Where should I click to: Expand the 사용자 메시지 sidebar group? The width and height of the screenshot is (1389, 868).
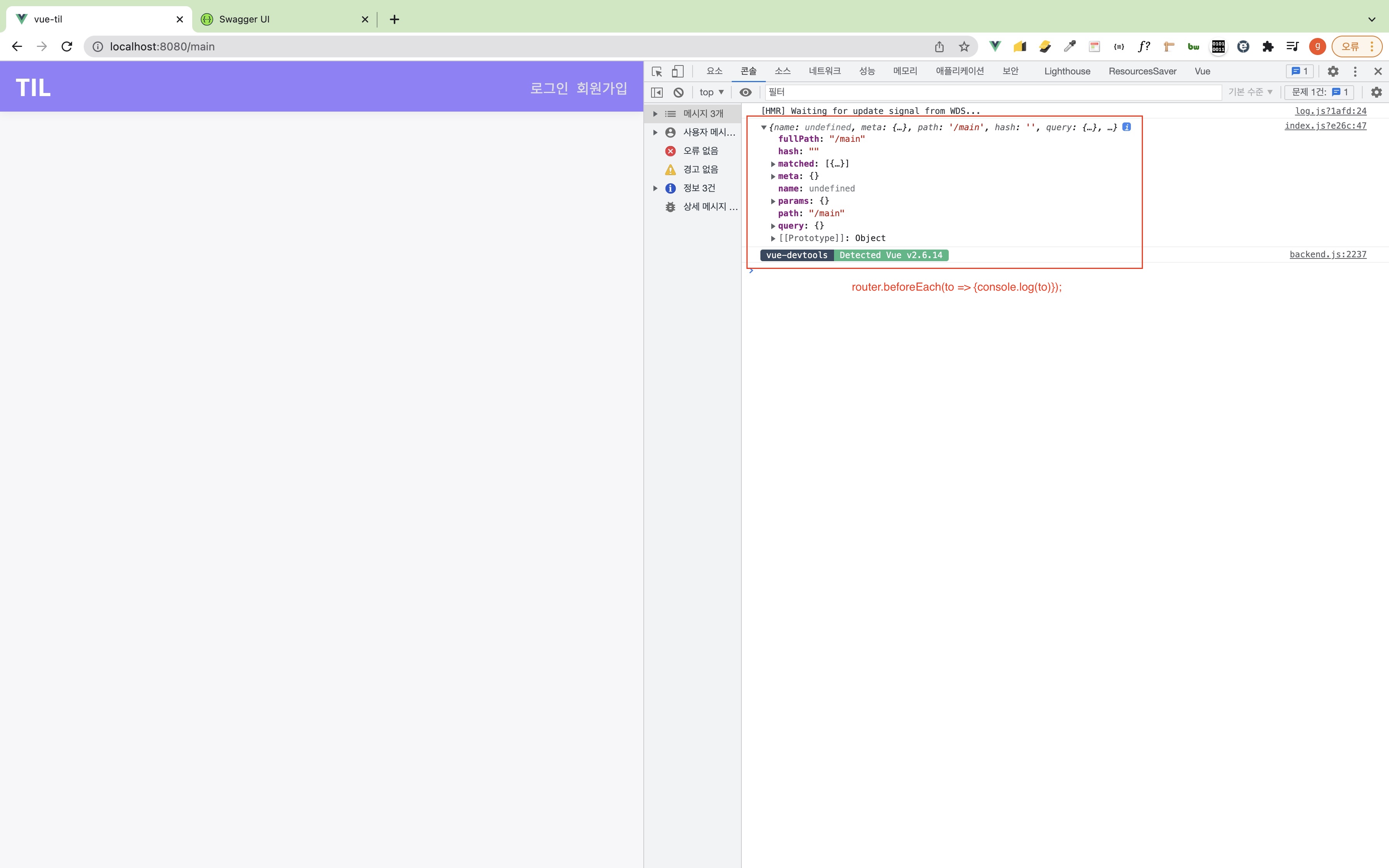click(x=655, y=133)
